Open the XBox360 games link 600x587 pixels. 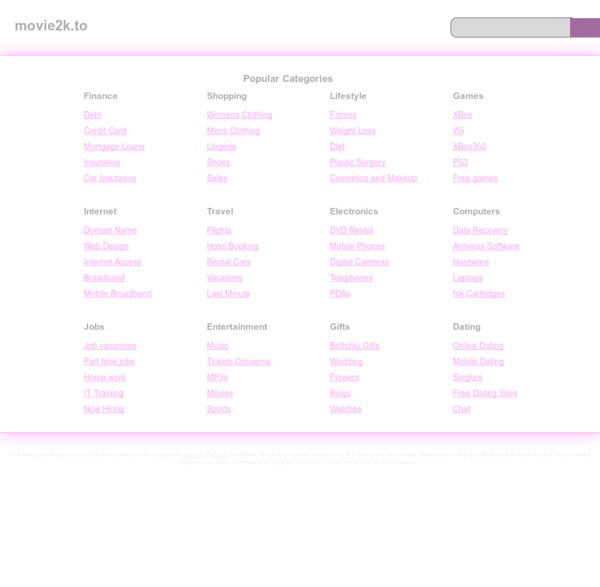pyautogui.click(x=469, y=147)
